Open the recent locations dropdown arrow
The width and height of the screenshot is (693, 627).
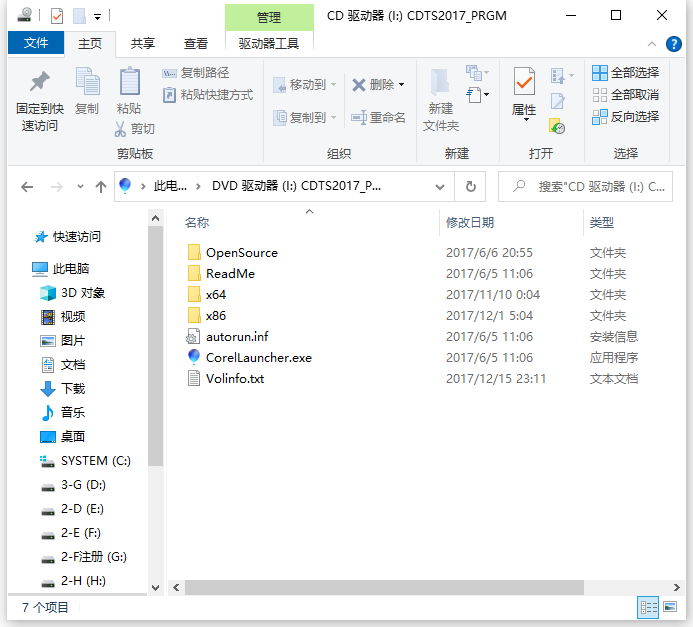tap(80, 186)
